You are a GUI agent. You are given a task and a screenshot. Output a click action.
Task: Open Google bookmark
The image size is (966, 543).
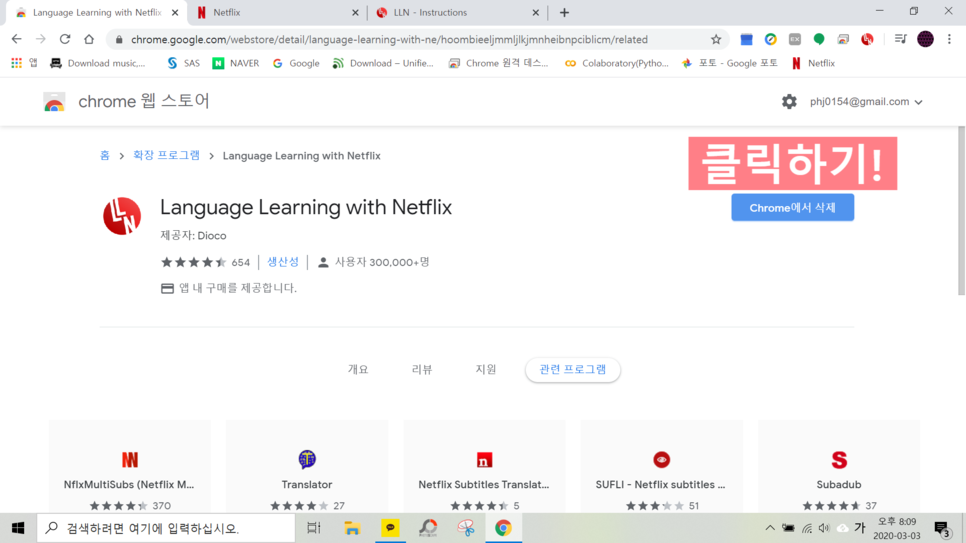(296, 63)
